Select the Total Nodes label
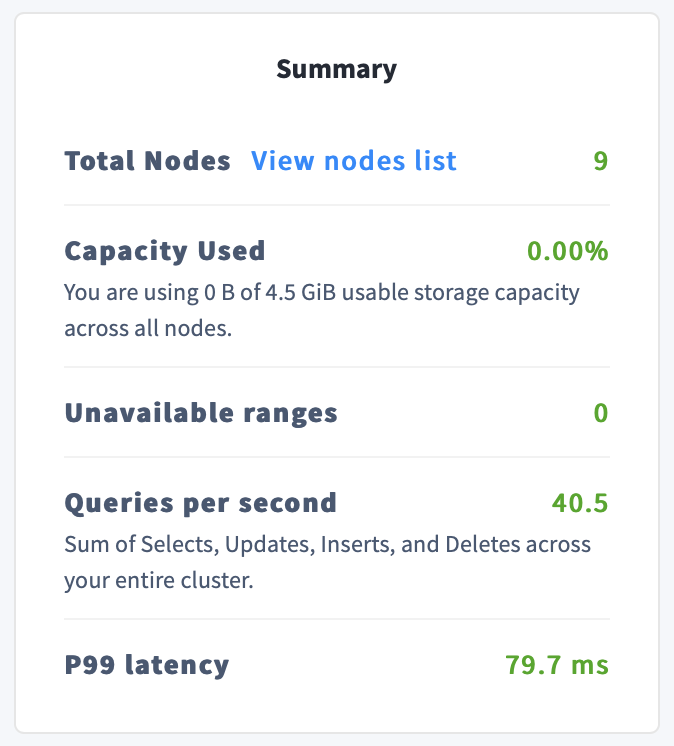 pos(147,161)
